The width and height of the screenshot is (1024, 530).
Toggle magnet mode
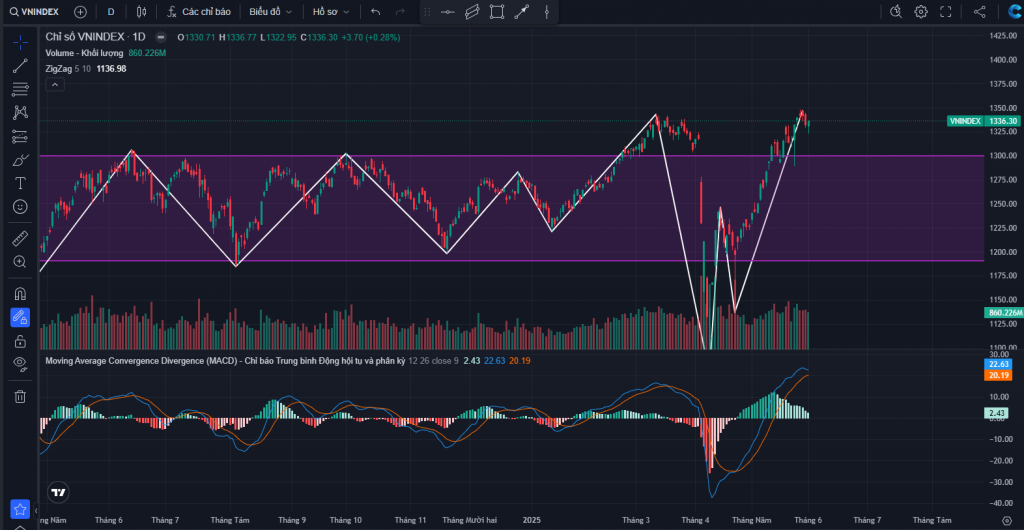[x=20, y=294]
